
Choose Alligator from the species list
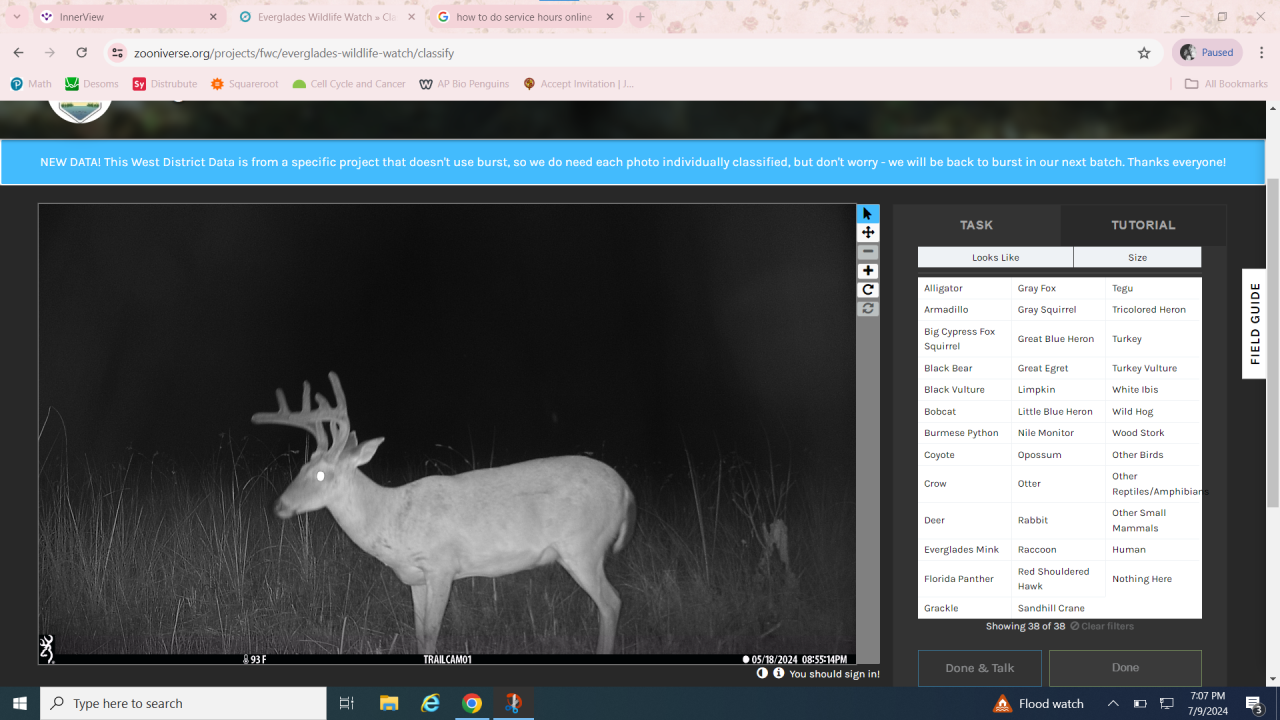964,288
